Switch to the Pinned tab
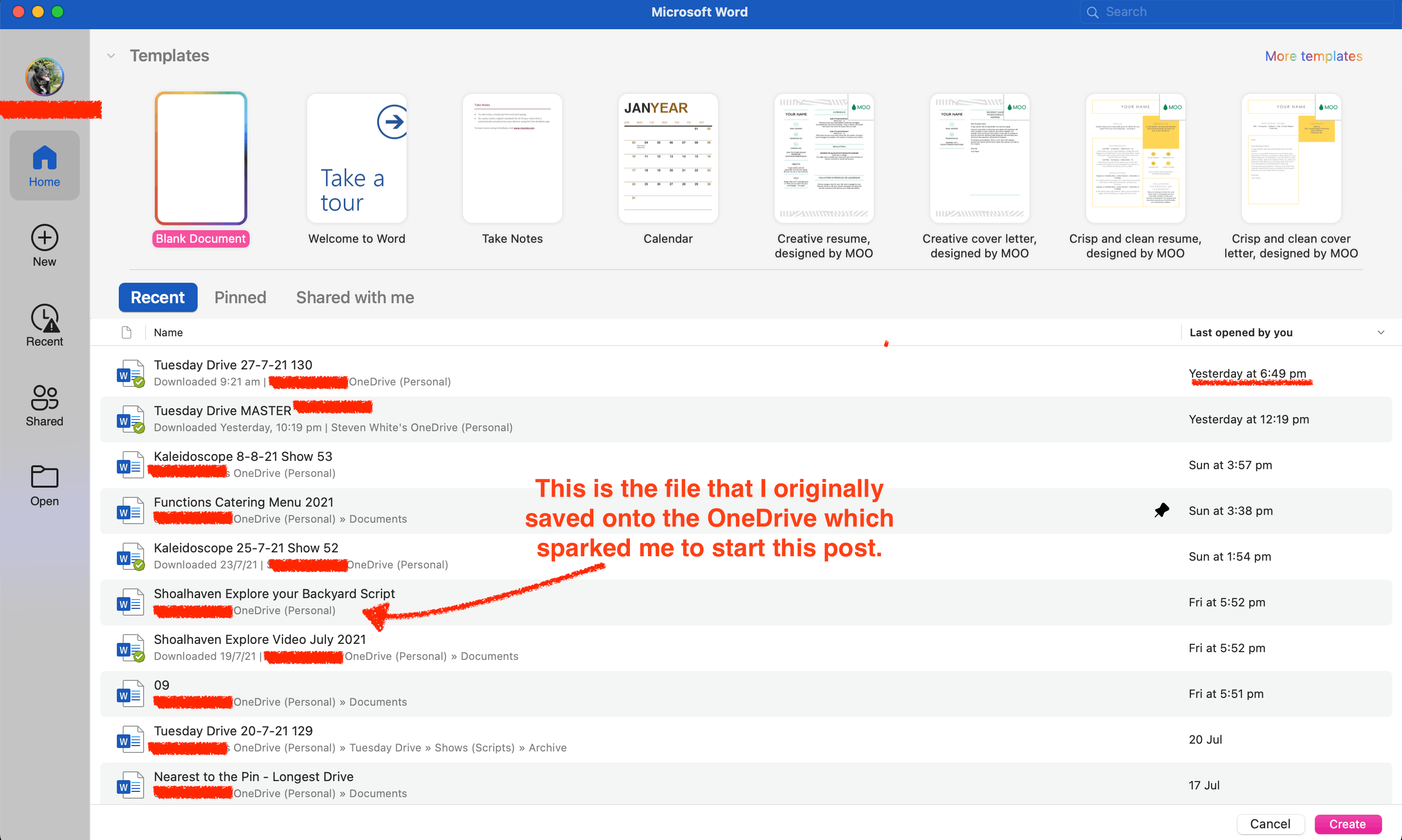 (240, 297)
